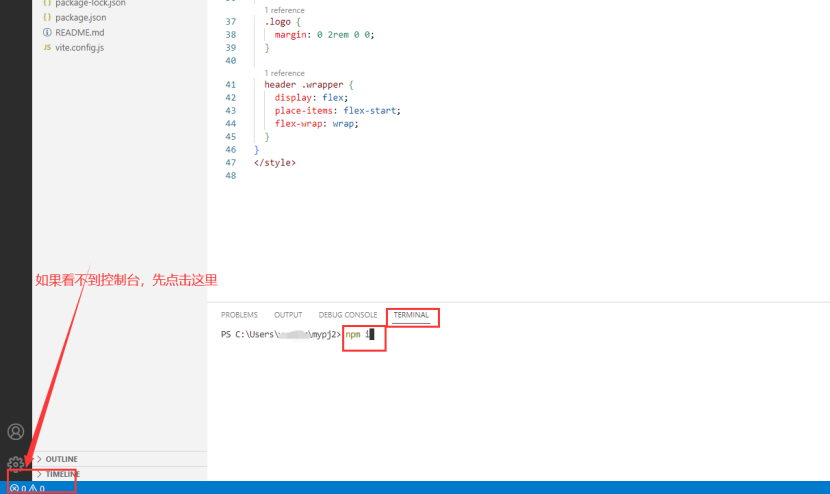Click the info icon beside README.md
Screen dimensions: 830x494
coord(47,32)
